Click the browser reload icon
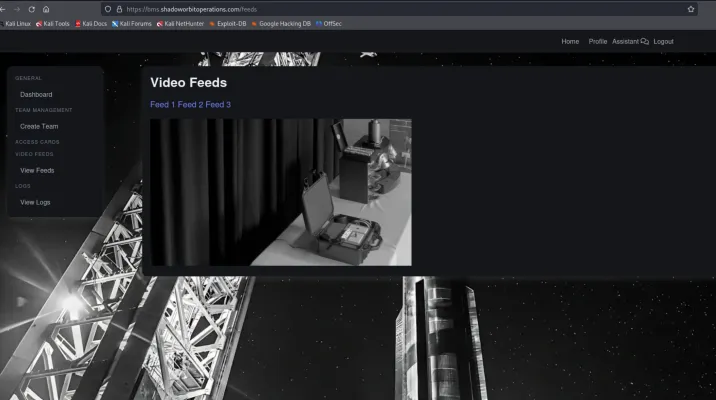 (32, 9)
